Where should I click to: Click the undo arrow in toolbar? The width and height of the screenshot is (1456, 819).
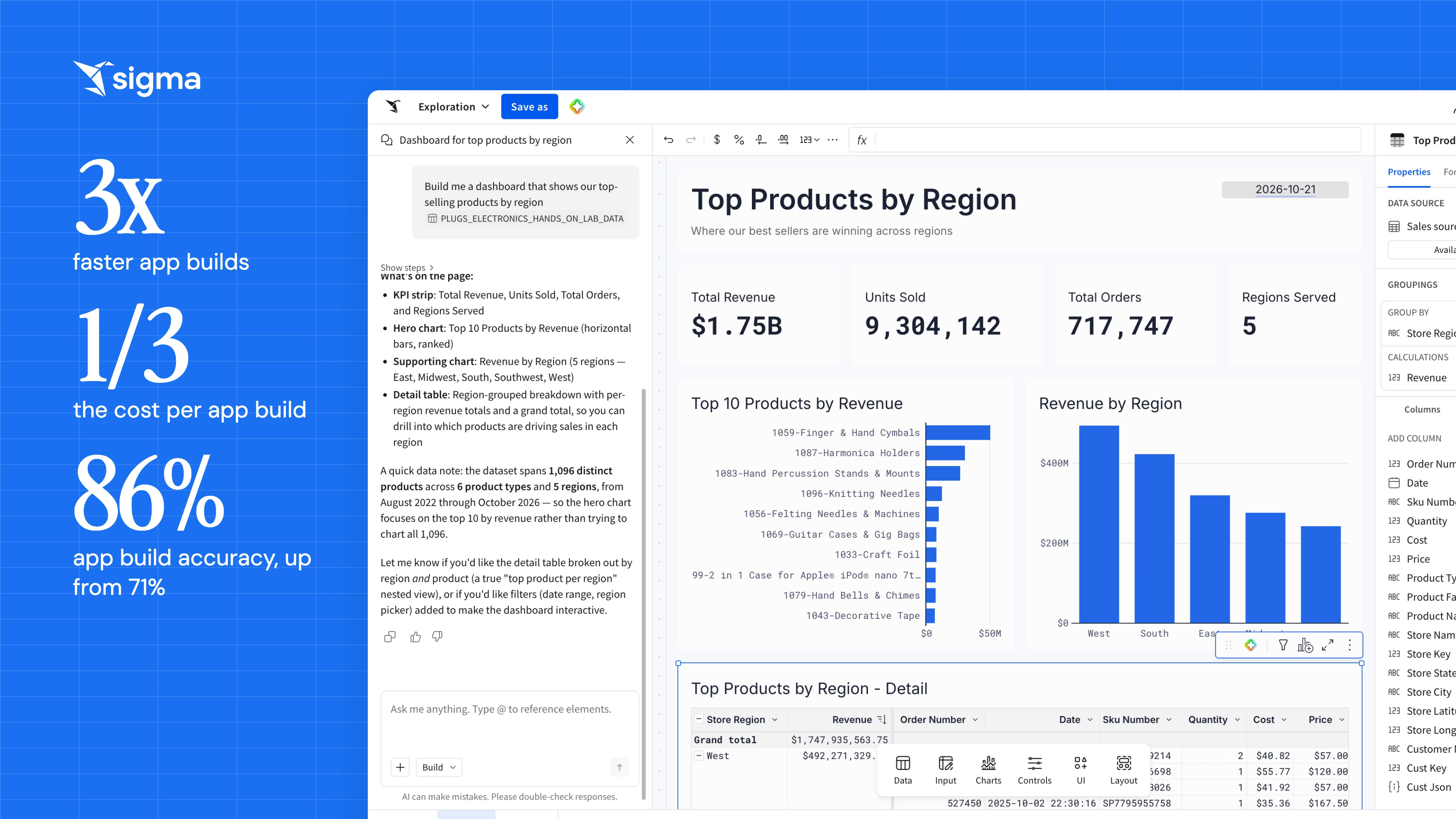[x=668, y=140]
